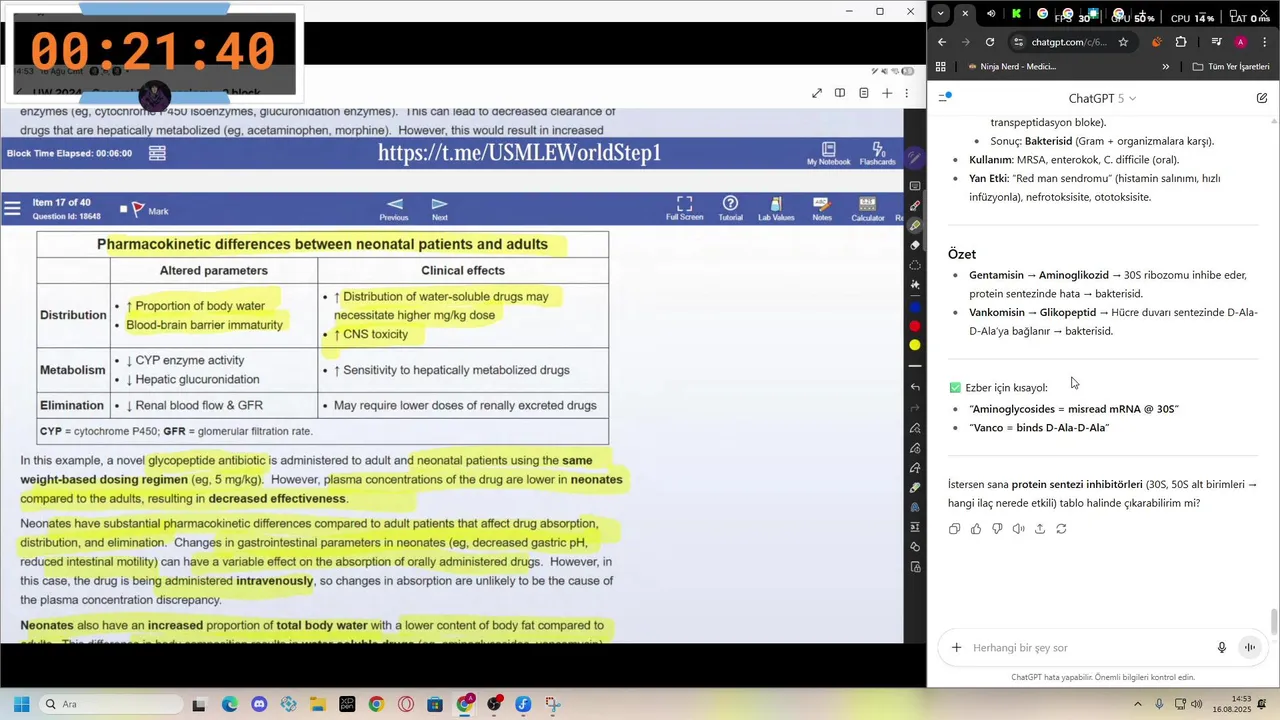Open Full Screen mode in UWorld
1280x720 pixels.
pyautogui.click(x=685, y=209)
